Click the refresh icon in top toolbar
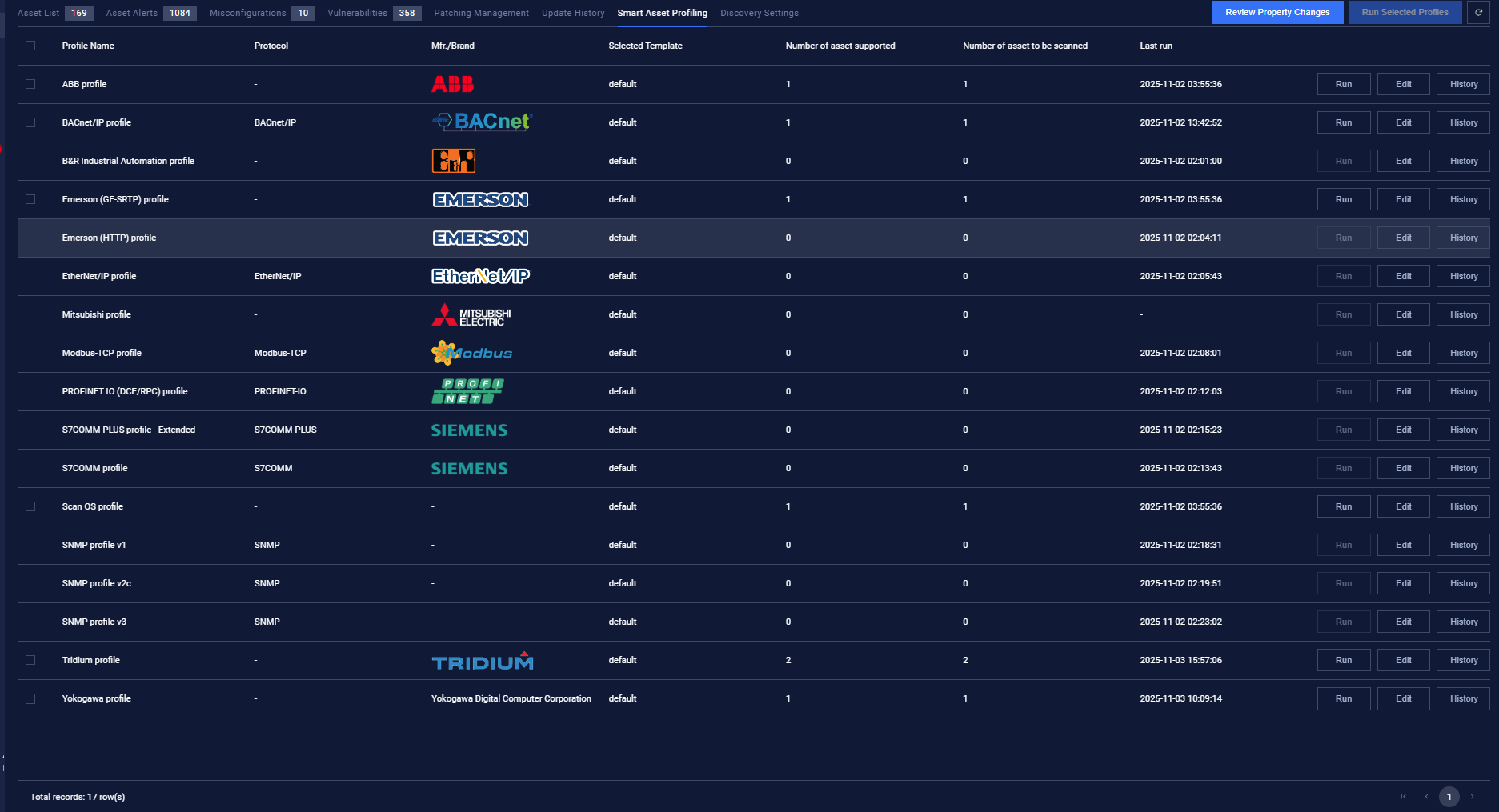The width and height of the screenshot is (1499, 812). click(x=1478, y=13)
